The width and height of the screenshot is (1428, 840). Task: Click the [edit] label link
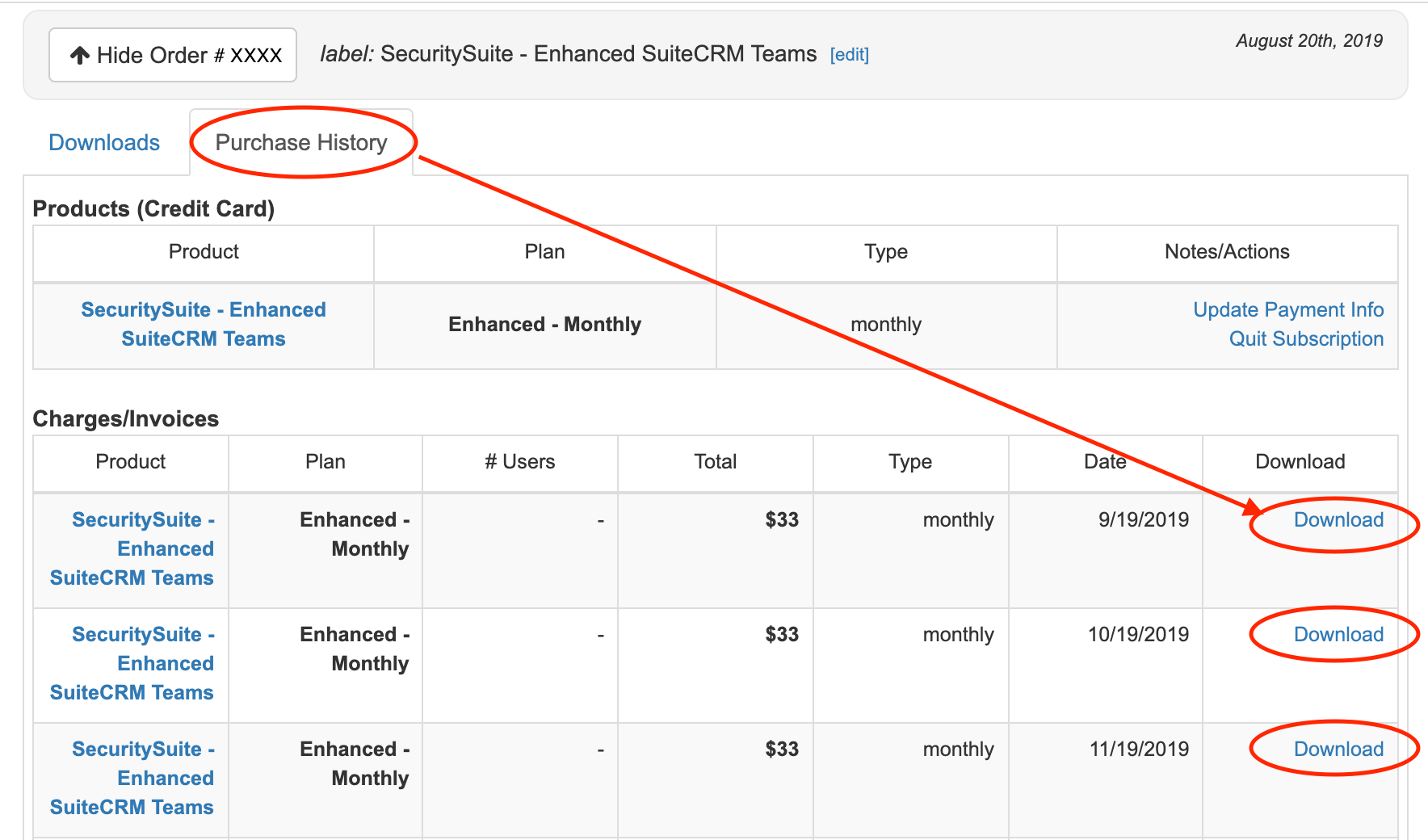point(849,55)
